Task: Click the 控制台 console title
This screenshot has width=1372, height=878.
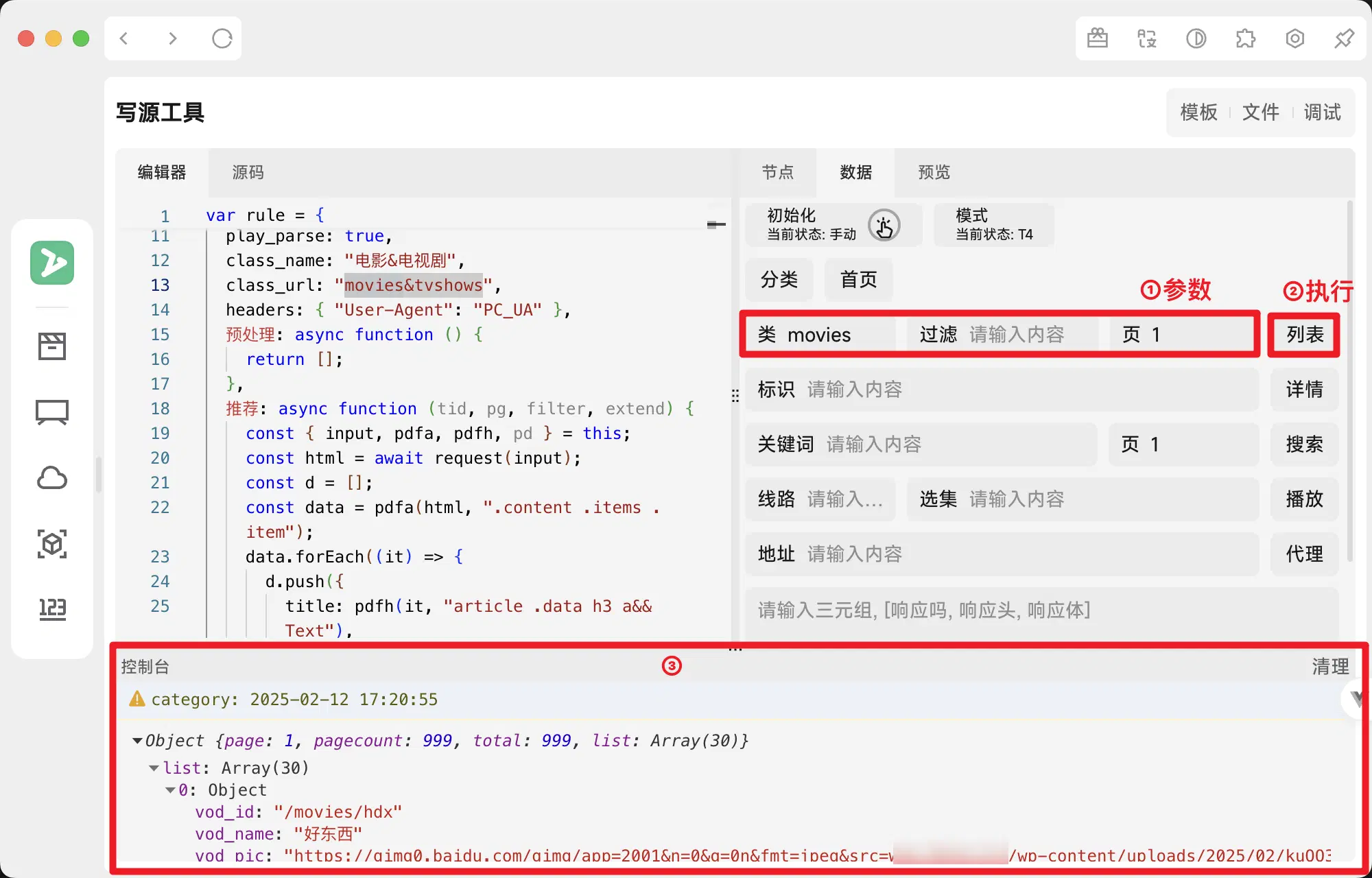Action: click(145, 667)
